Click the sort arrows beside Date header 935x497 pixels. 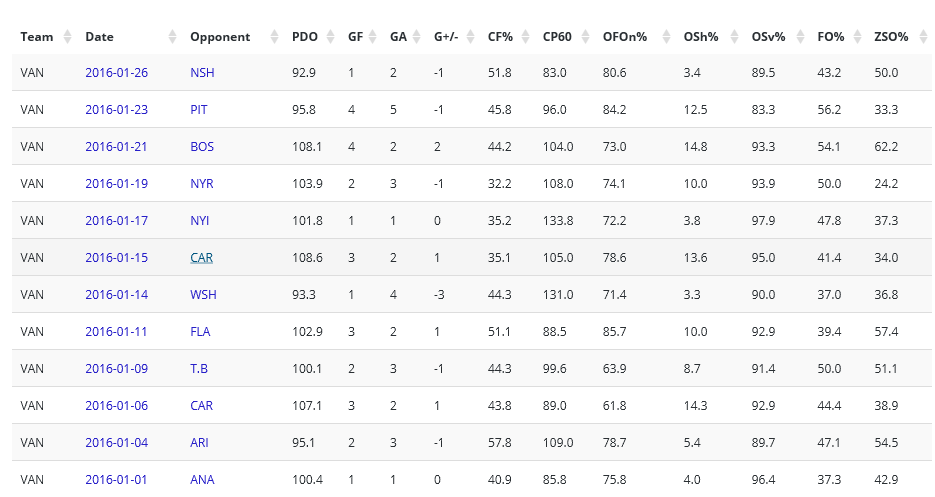click(172, 37)
